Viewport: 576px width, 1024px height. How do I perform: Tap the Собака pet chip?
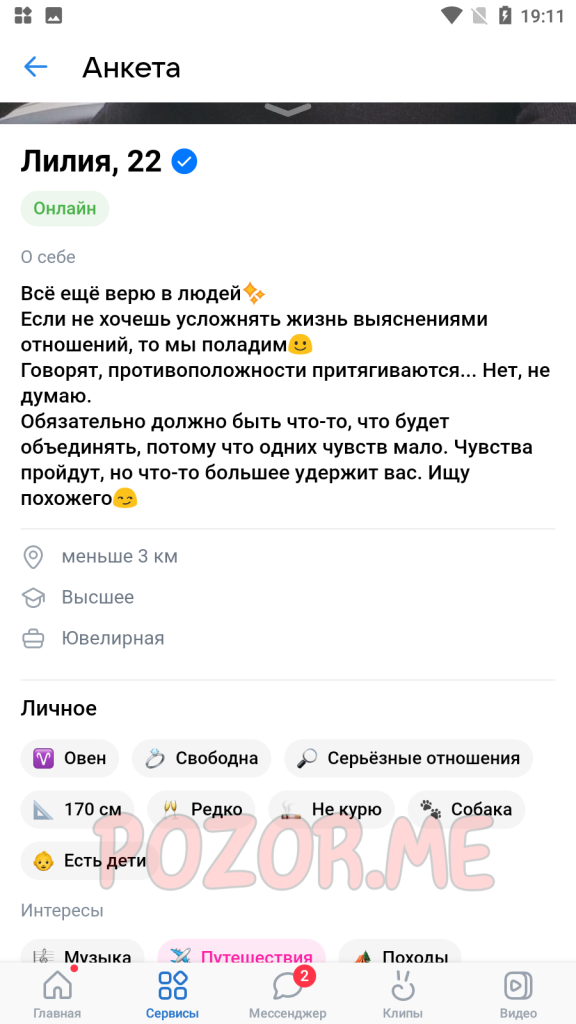pos(466,810)
